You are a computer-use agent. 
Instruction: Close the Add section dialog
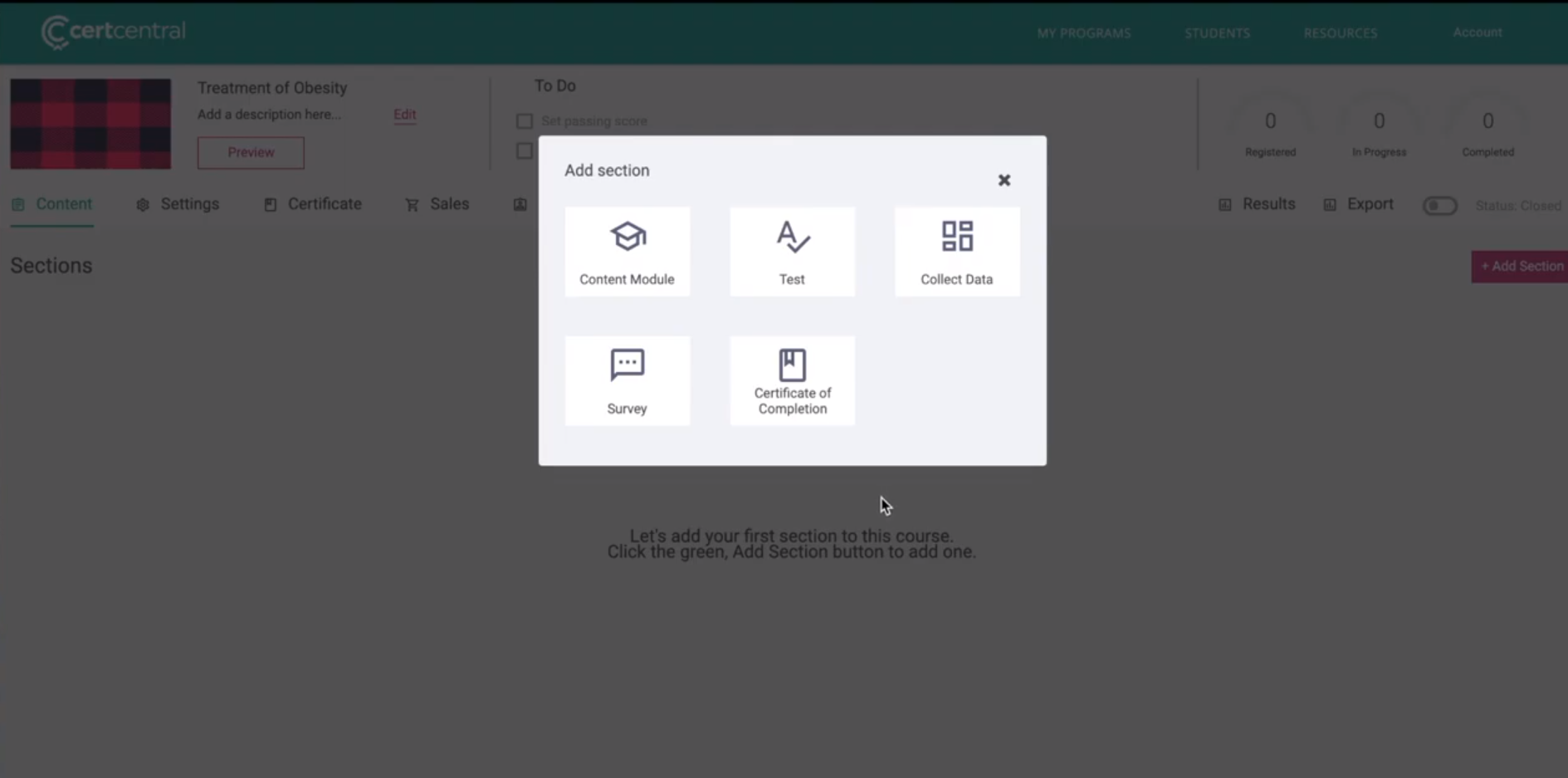1004,180
